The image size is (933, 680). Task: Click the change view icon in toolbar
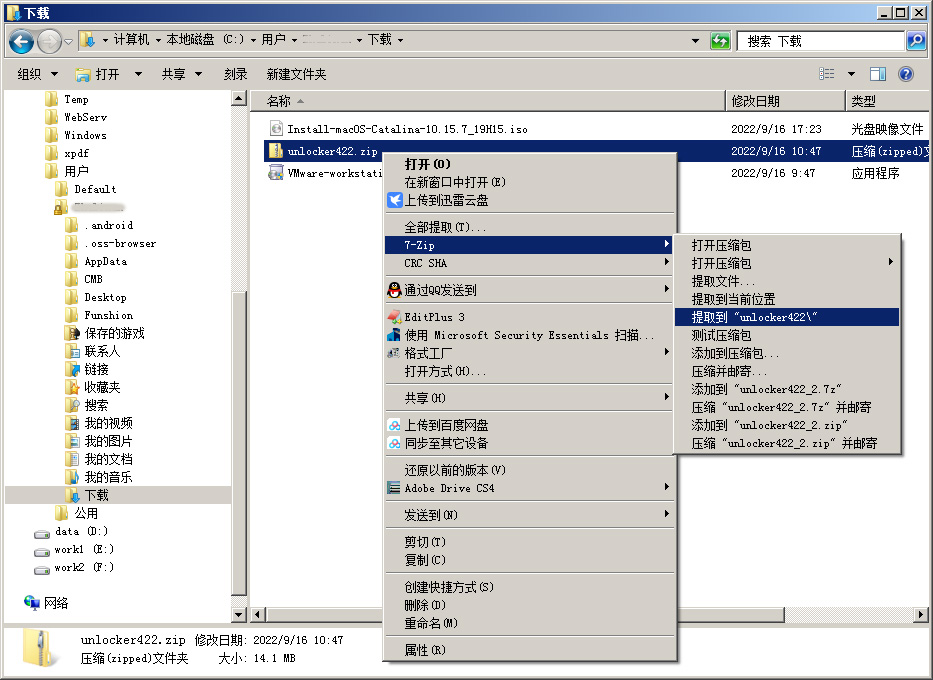[826, 74]
